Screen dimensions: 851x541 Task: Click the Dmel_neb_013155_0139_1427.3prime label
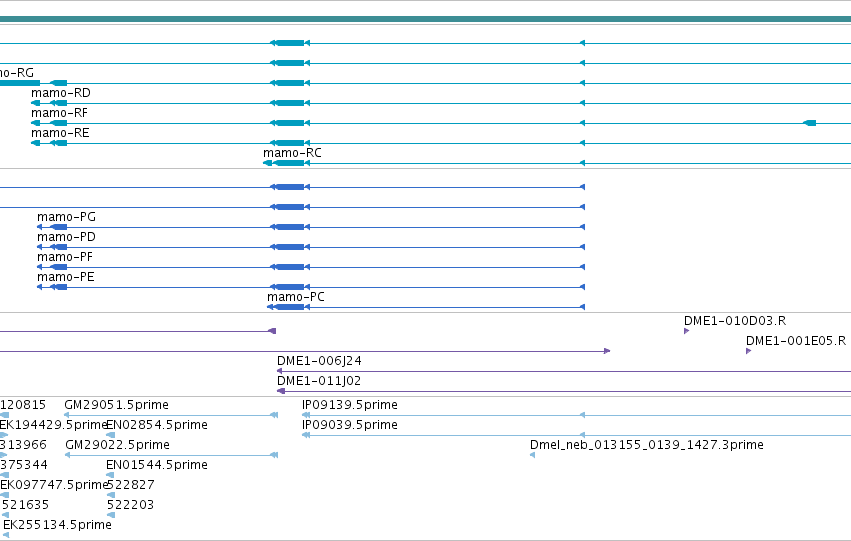pyautogui.click(x=647, y=445)
